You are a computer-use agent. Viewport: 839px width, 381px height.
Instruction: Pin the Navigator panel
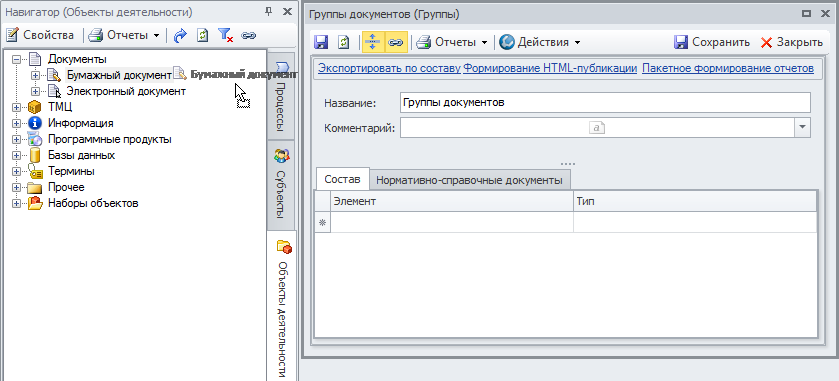click(270, 12)
